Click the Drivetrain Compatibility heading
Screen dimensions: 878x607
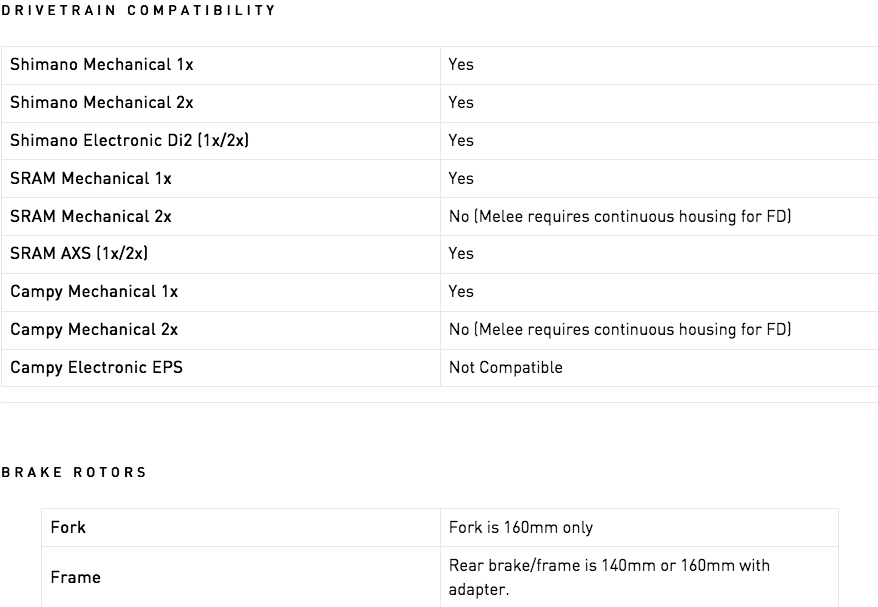[138, 10]
